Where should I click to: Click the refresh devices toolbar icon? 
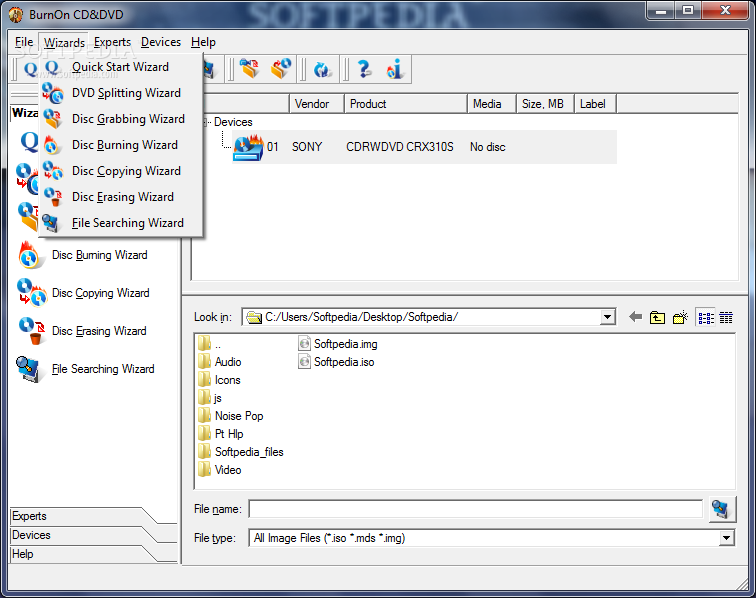[322, 70]
